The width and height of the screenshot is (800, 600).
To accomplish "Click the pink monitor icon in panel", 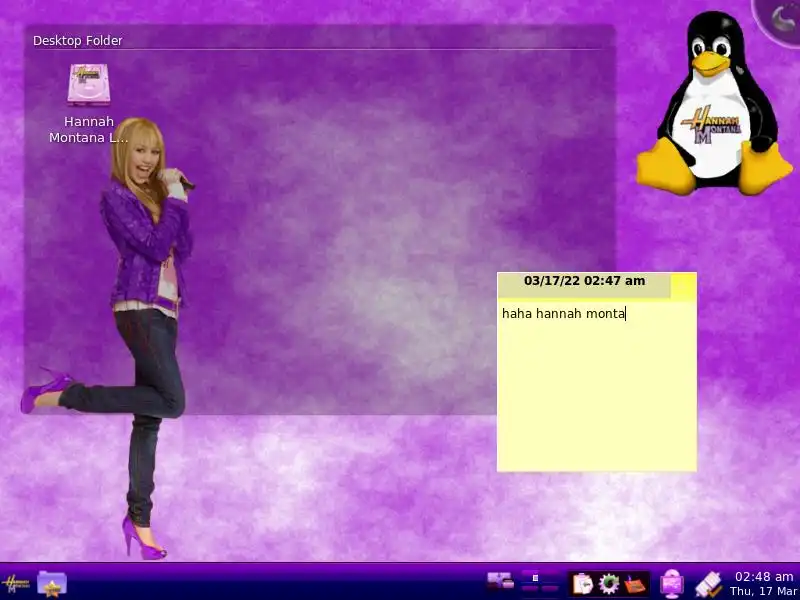I will point(672,584).
